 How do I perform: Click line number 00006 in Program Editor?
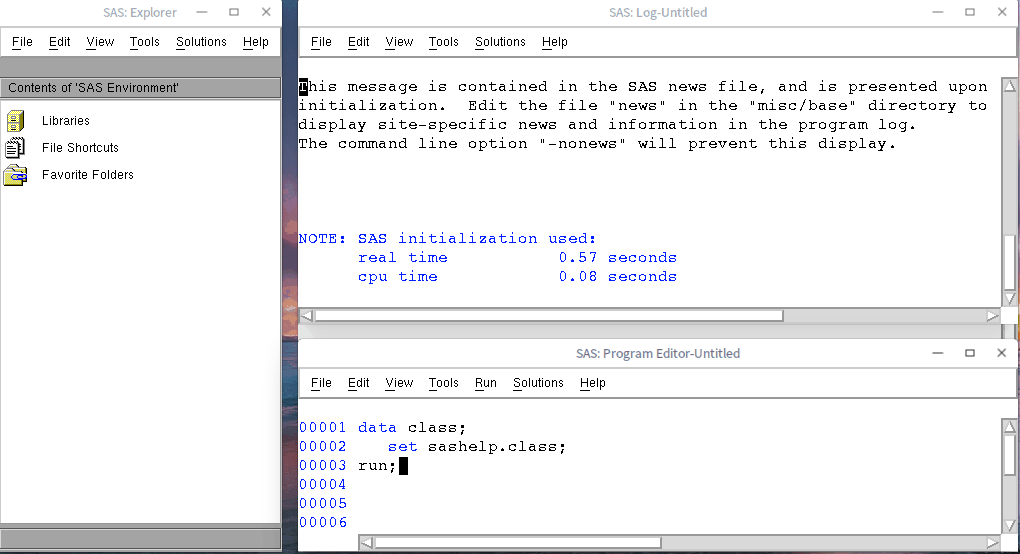point(323,522)
